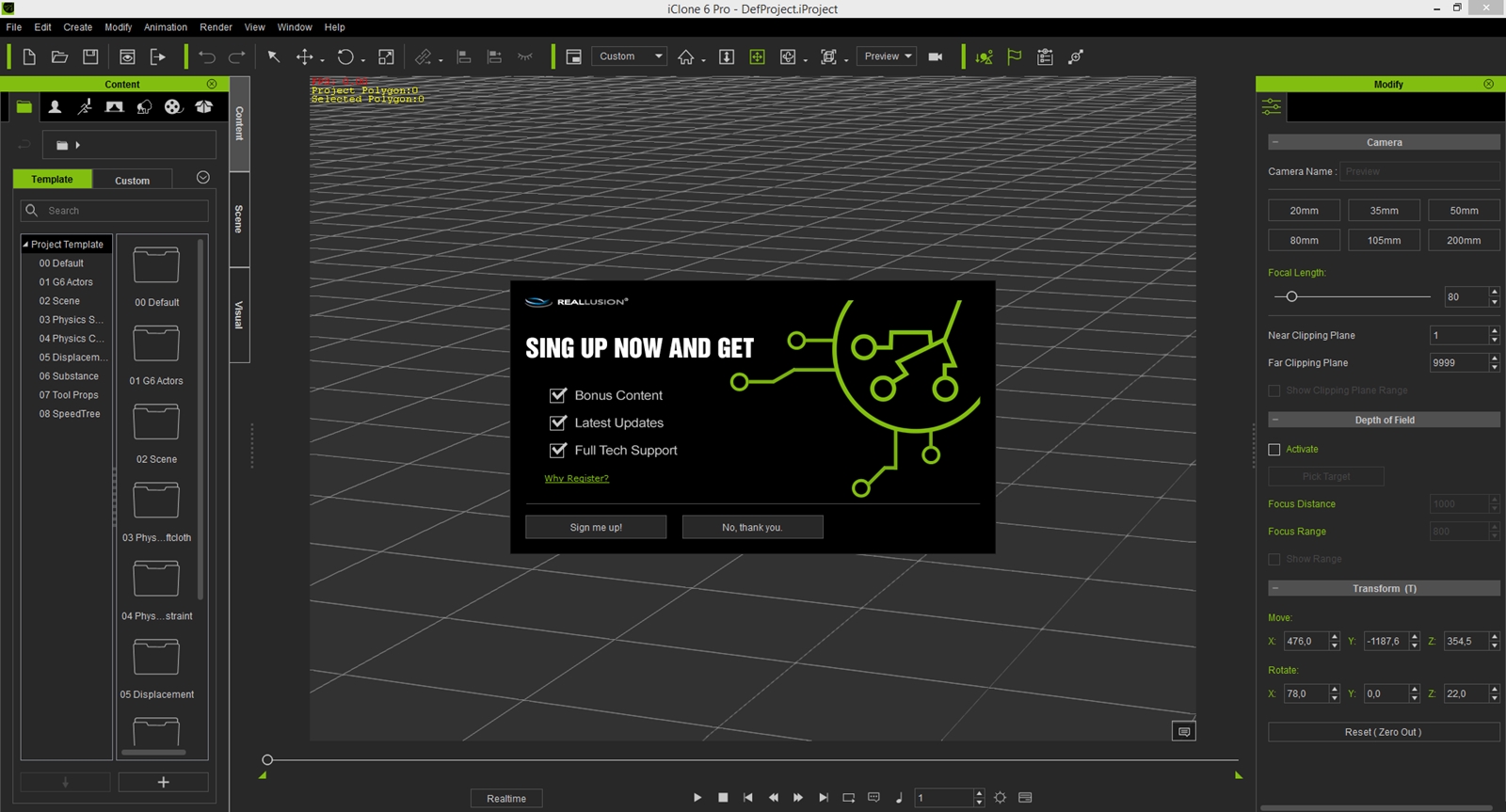The width and height of the screenshot is (1506, 812).
Task: Click the viewport mini message icon
Action: tap(1184, 731)
